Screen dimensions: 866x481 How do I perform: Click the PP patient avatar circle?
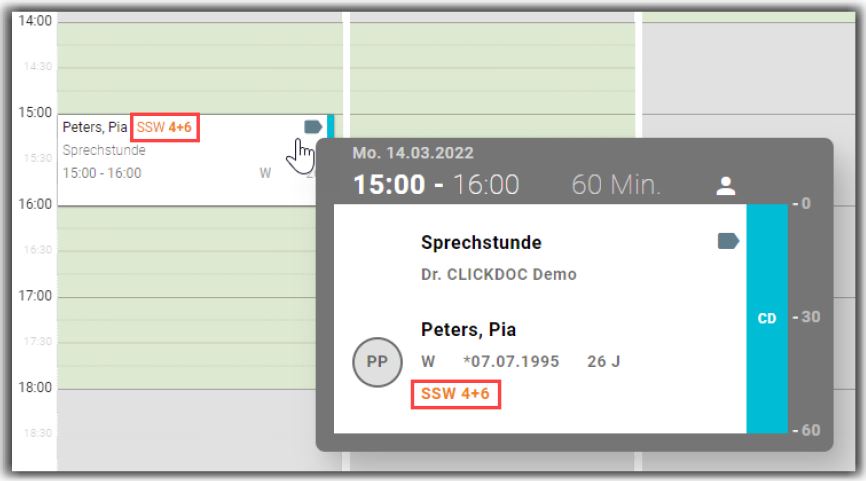point(377,361)
